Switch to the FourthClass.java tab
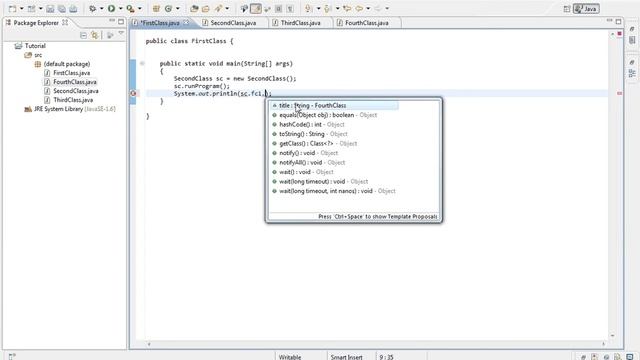The width and height of the screenshot is (640, 360). (x=367, y=23)
